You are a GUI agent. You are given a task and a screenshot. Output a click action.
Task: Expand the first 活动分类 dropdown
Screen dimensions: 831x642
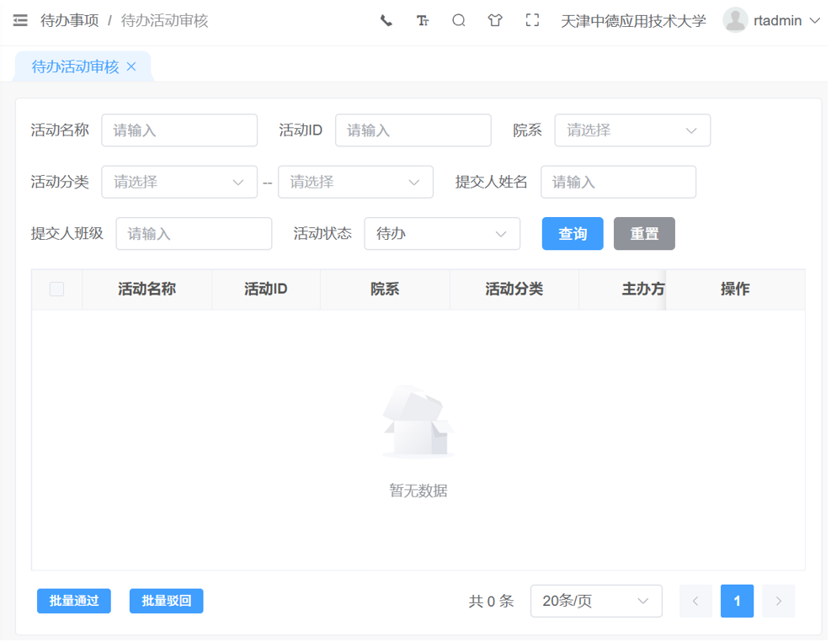(x=180, y=183)
